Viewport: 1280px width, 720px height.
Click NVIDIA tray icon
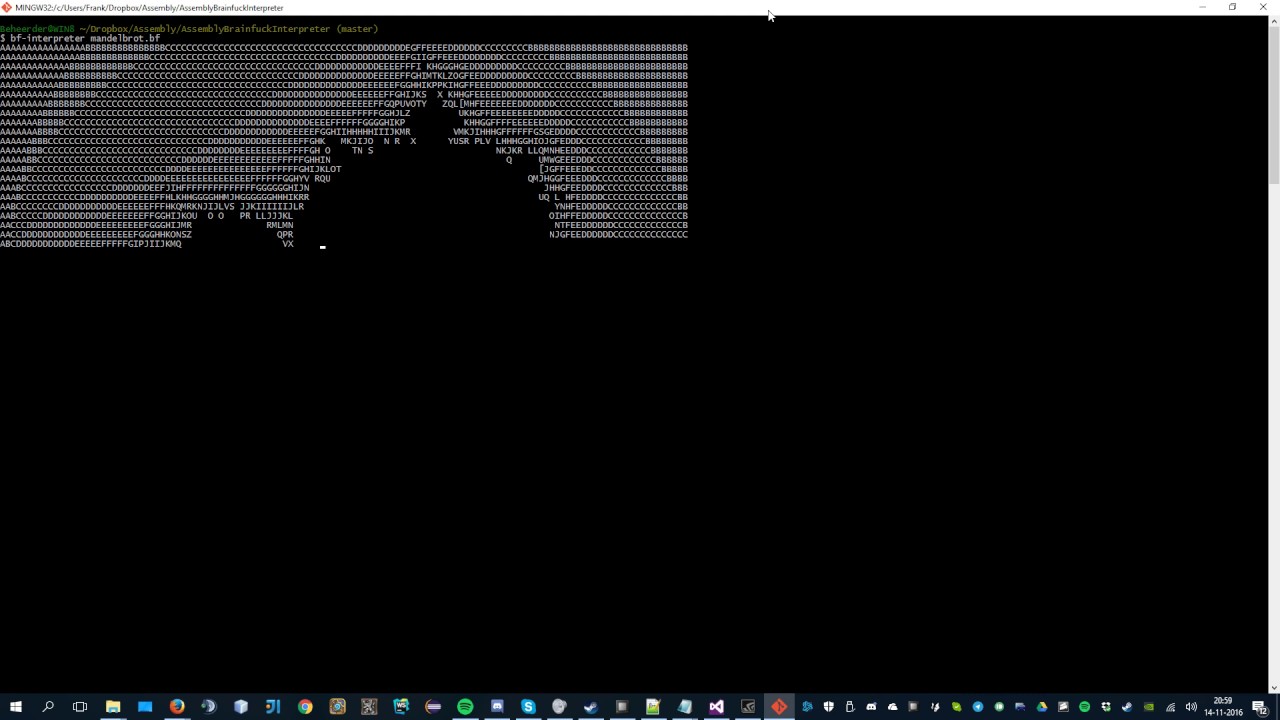point(1148,707)
